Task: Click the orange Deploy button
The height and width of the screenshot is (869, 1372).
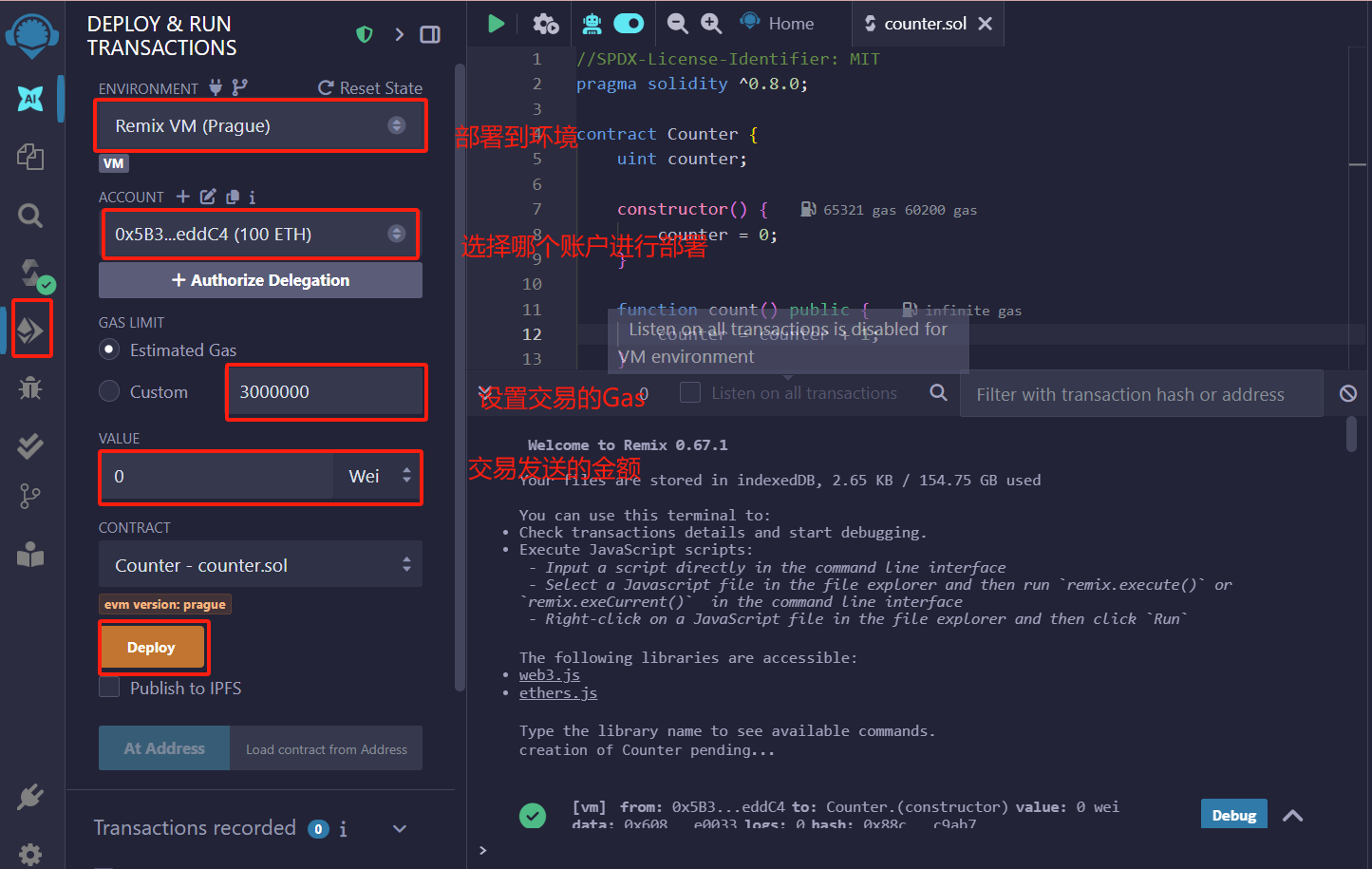Action: [x=152, y=647]
